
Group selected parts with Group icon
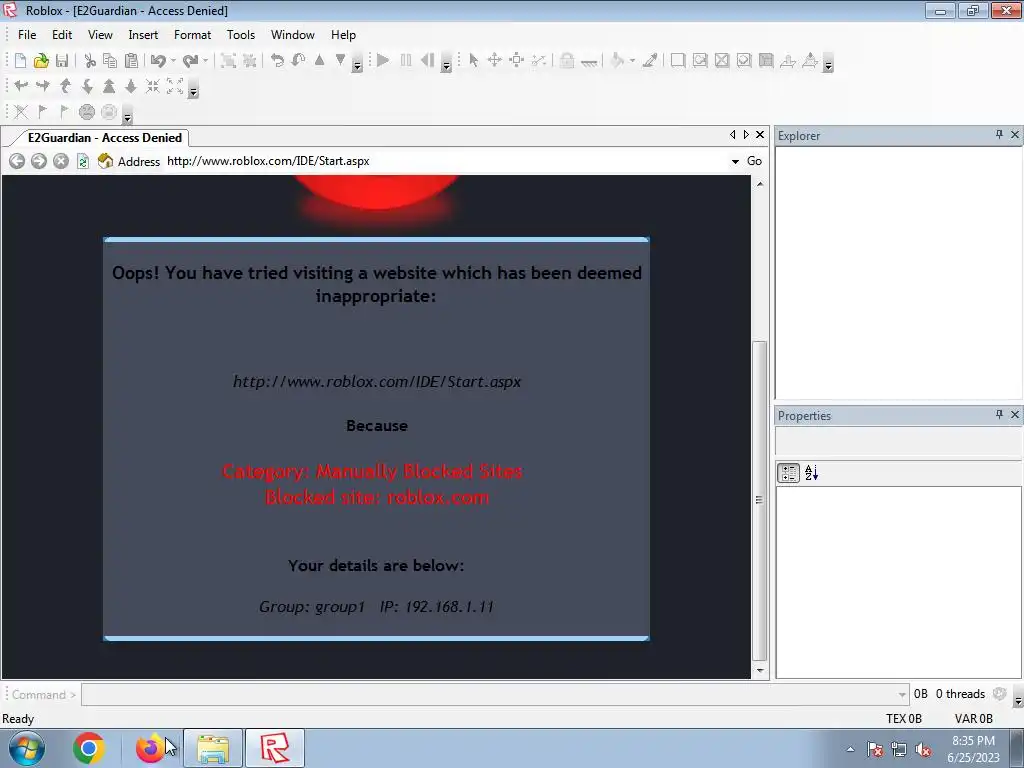coord(228,61)
